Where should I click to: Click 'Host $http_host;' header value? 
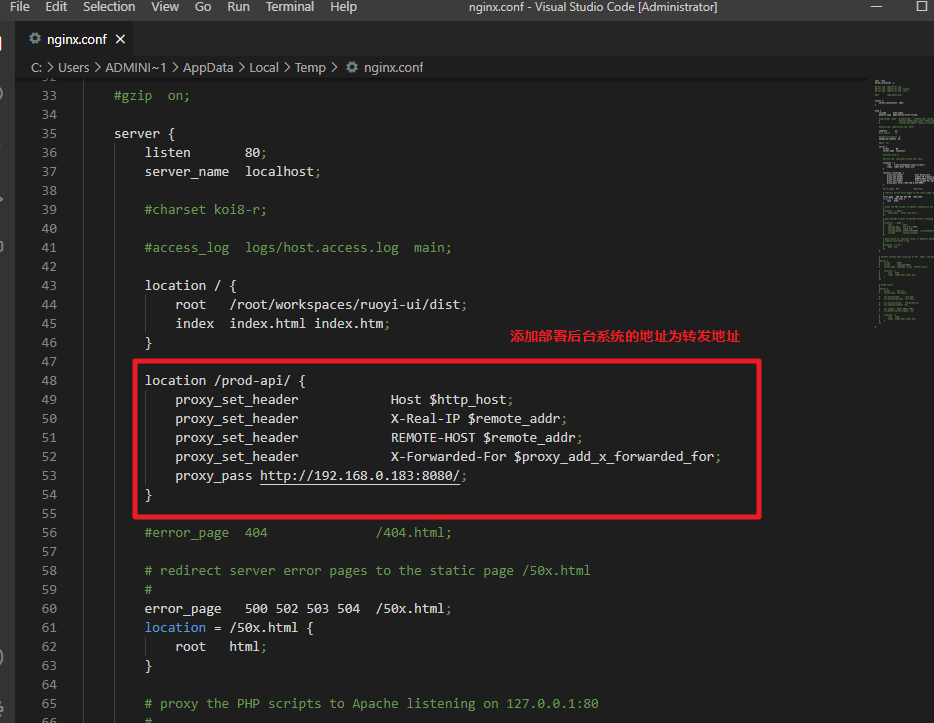[452, 400]
